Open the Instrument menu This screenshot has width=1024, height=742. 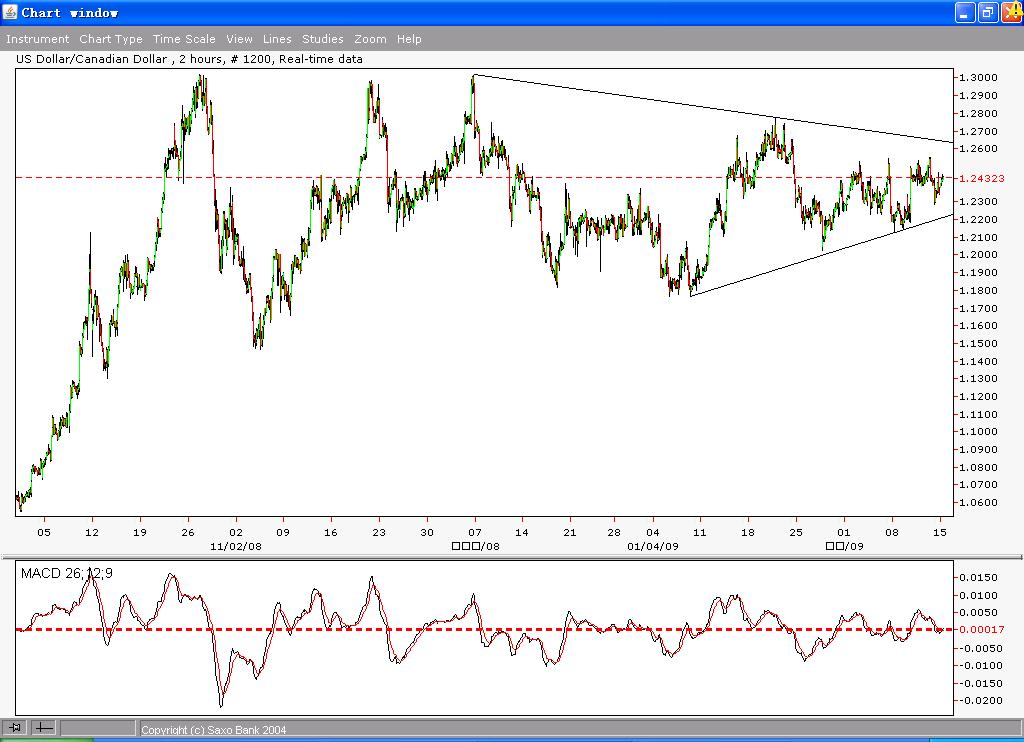(x=37, y=39)
